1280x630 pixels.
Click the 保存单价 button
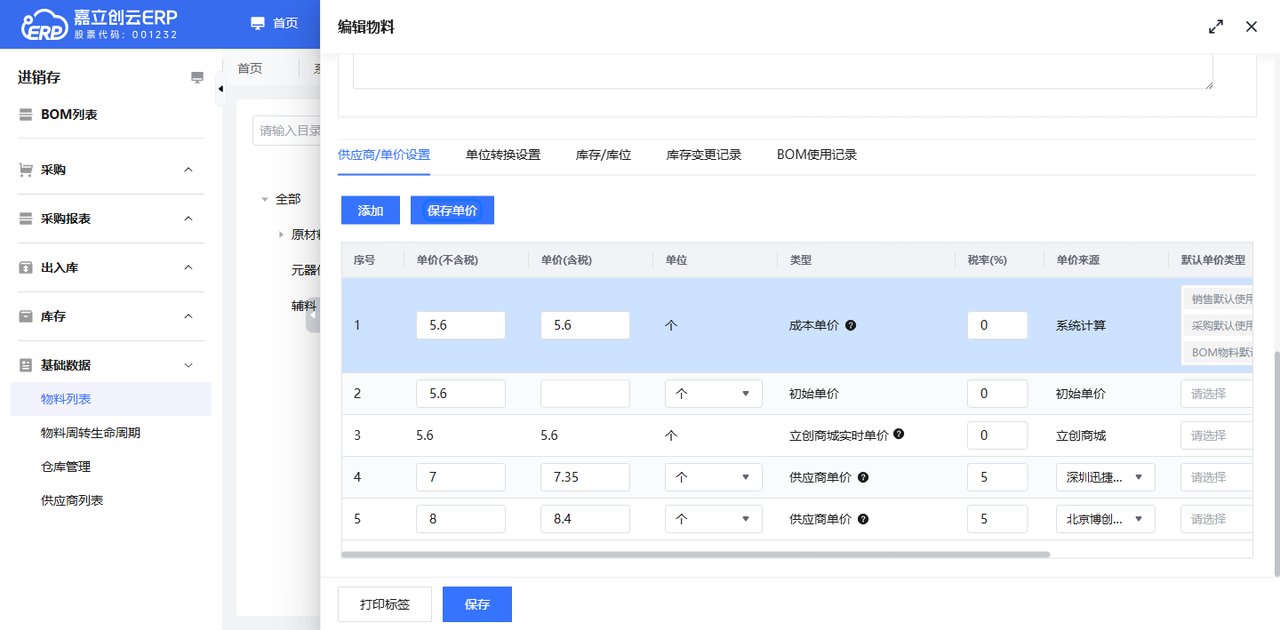pyautogui.click(x=452, y=210)
